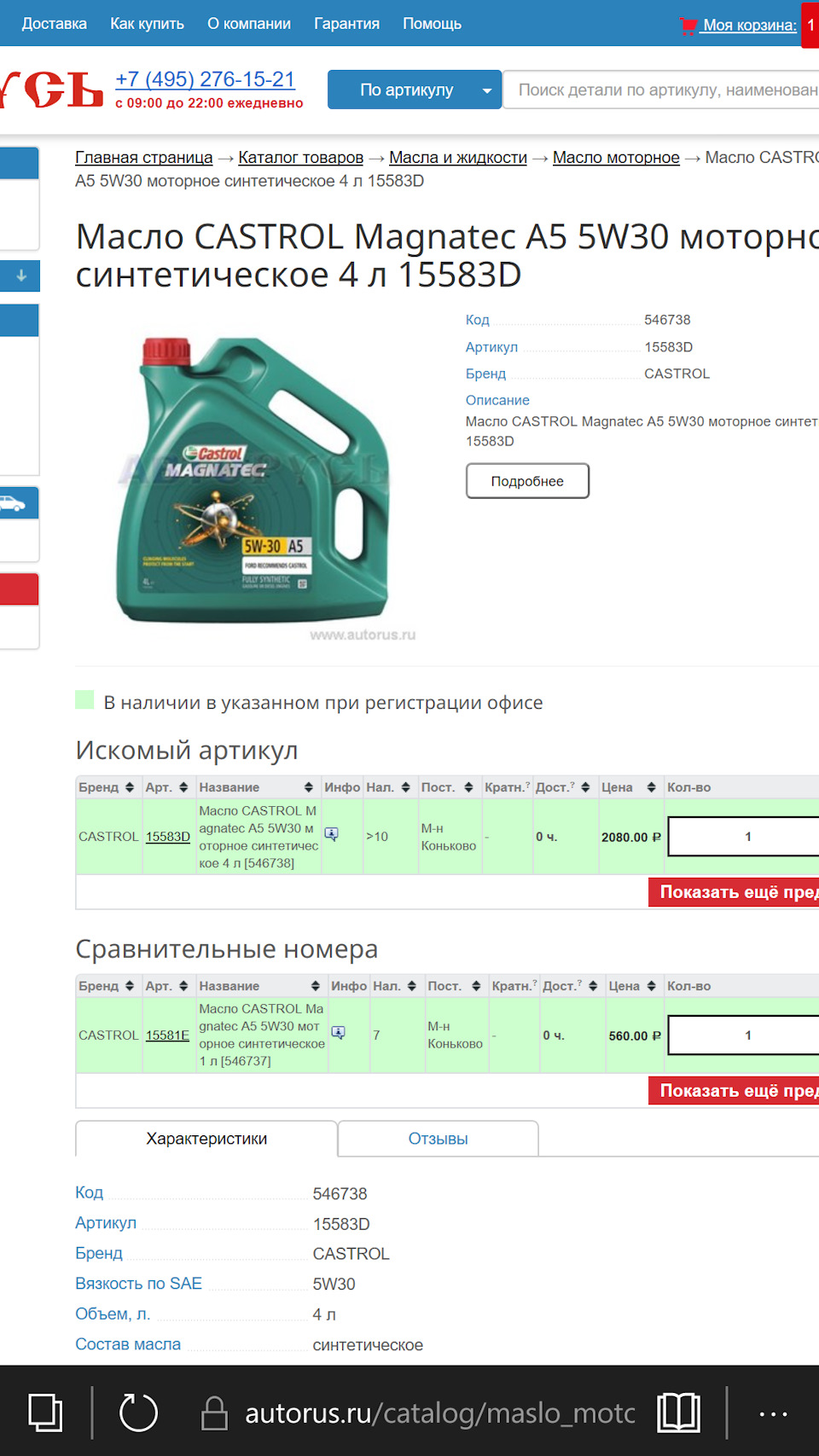Open Как купить menu item
Image resolution: width=819 pixels, height=1456 pixels.
pos(147,24)
